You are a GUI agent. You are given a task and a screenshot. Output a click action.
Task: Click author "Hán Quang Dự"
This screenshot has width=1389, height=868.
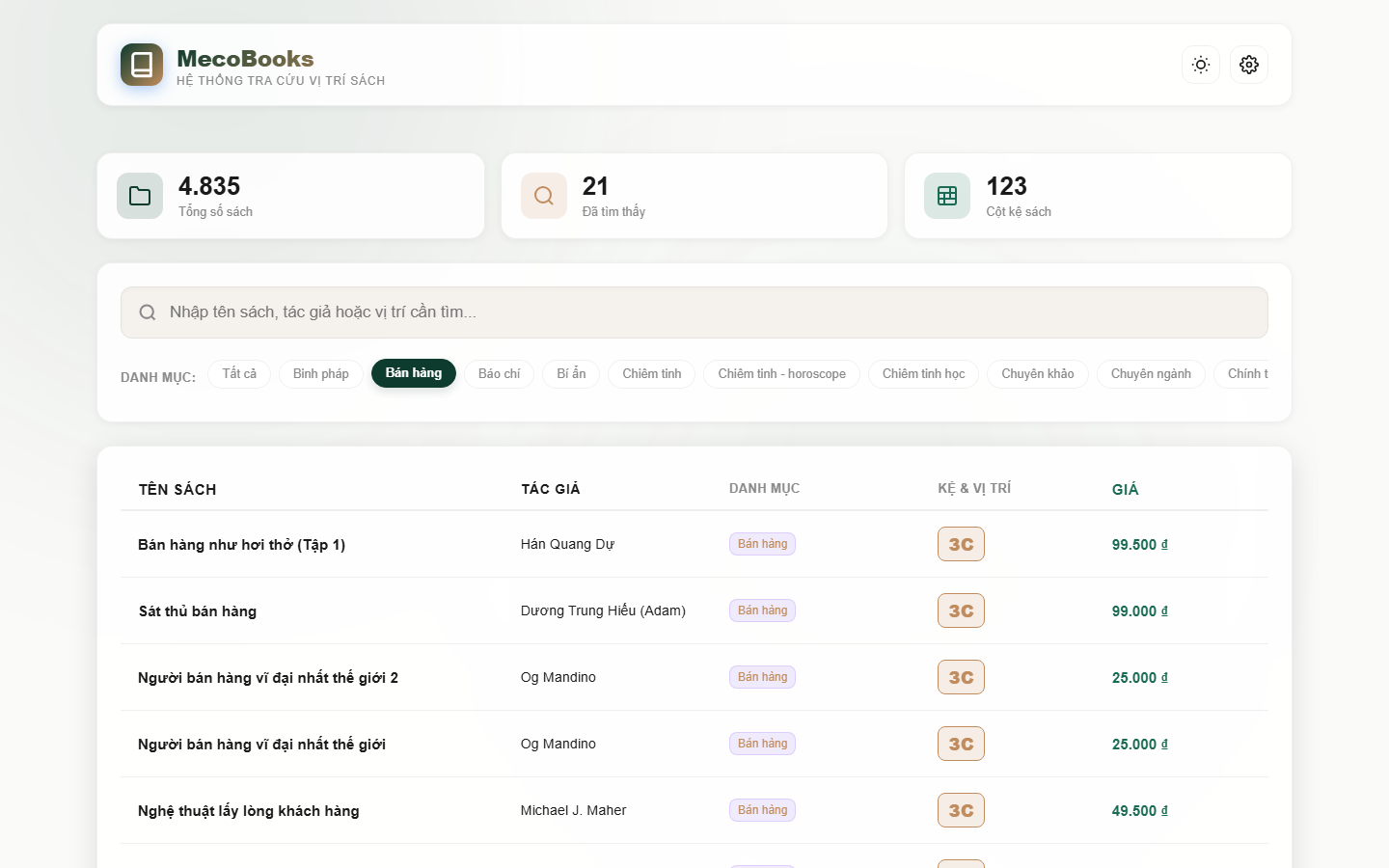click(x=567, y=544)
